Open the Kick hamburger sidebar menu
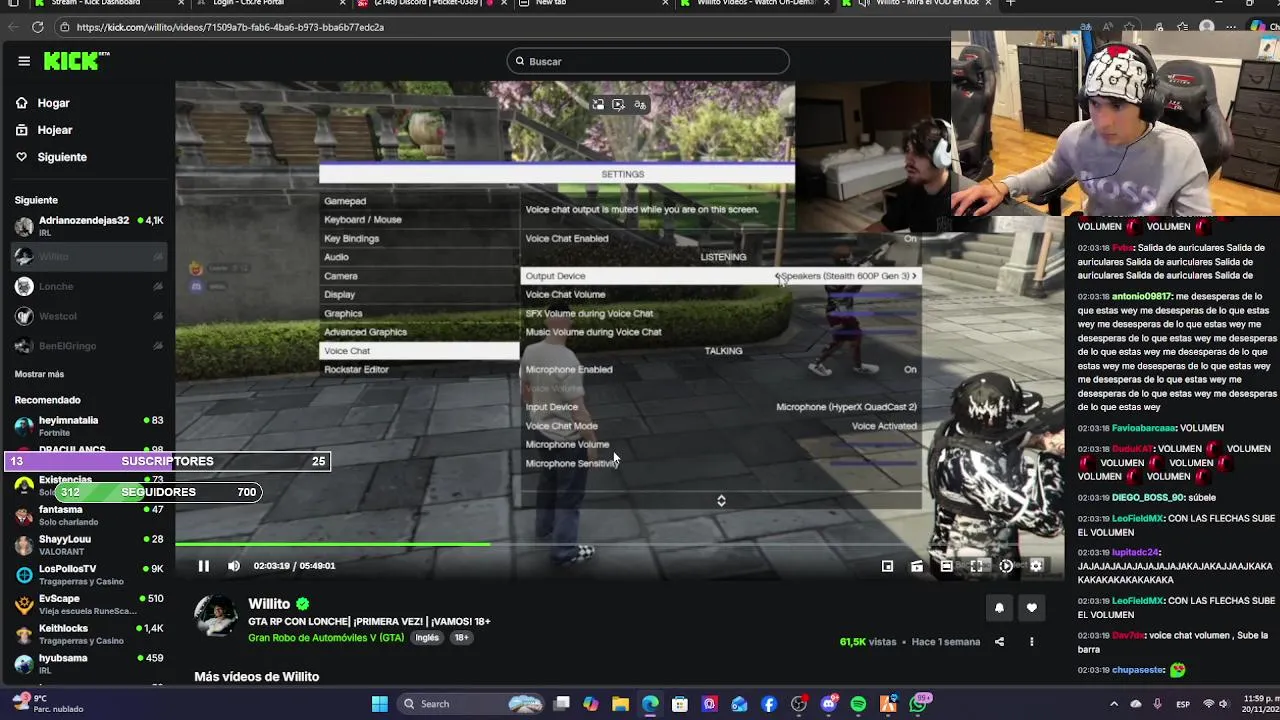 coord(24,61)
